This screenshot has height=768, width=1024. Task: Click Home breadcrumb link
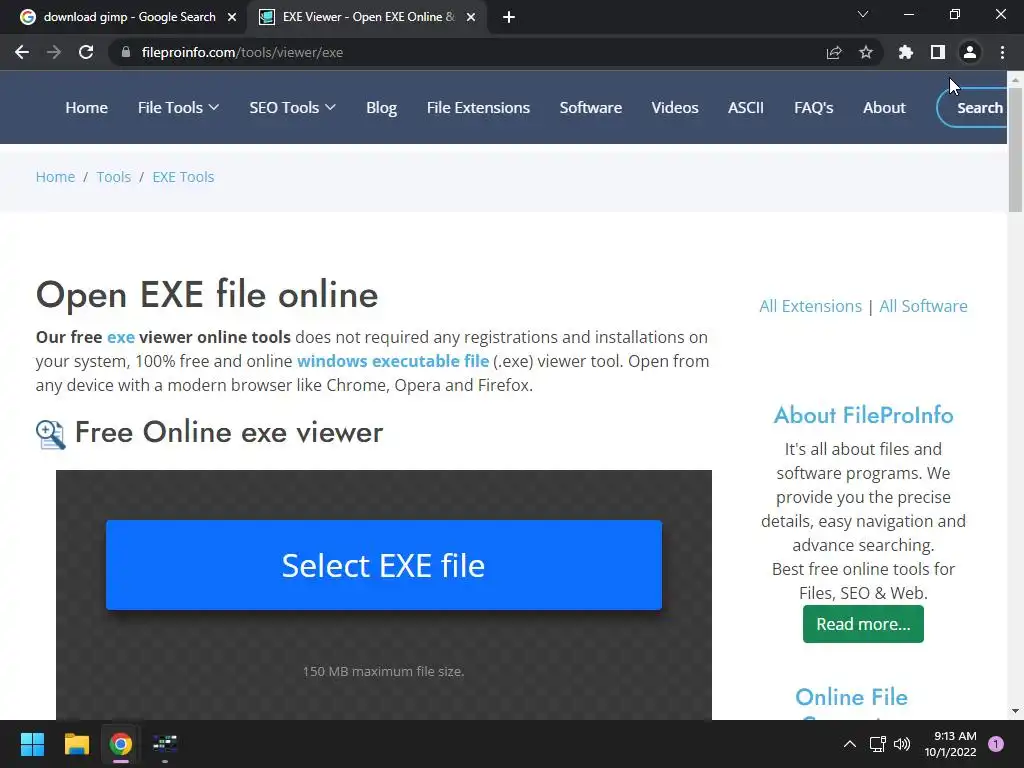pos(56,177)
